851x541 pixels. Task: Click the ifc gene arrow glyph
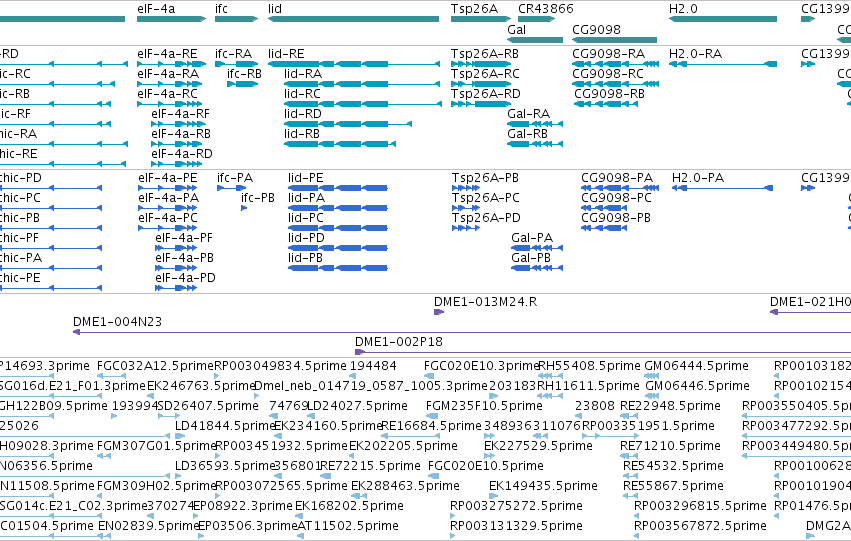237,19
